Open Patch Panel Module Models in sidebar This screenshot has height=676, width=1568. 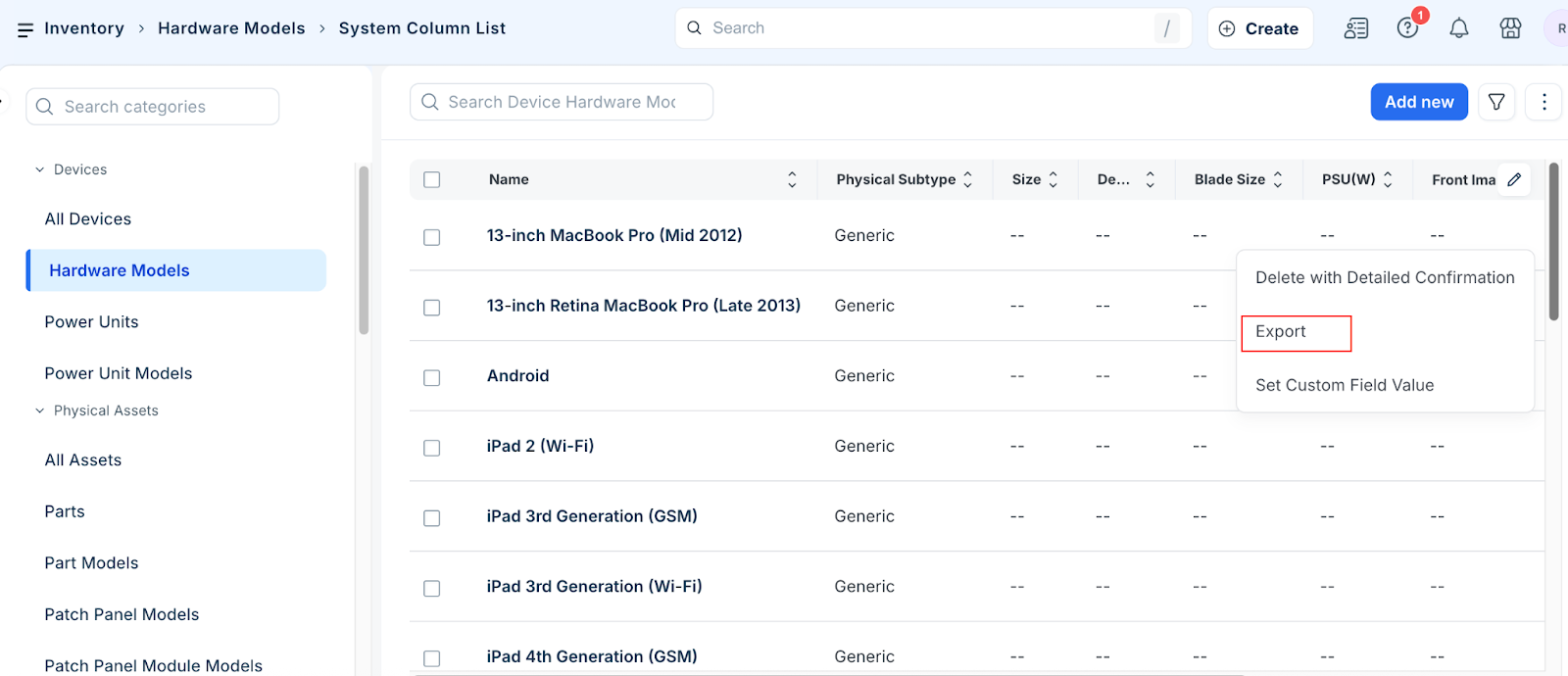point(154,665)
